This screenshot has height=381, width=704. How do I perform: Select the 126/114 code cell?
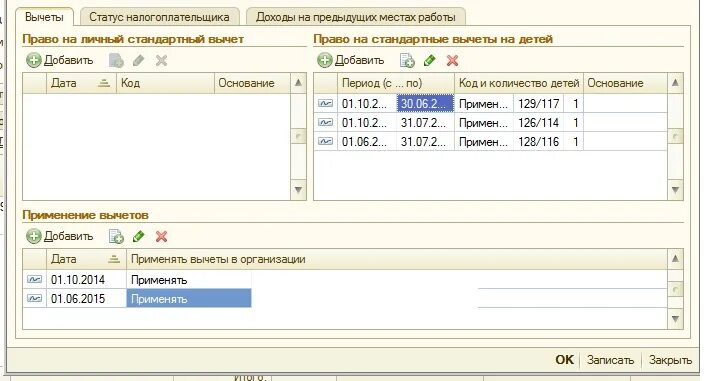pos(538,123)
